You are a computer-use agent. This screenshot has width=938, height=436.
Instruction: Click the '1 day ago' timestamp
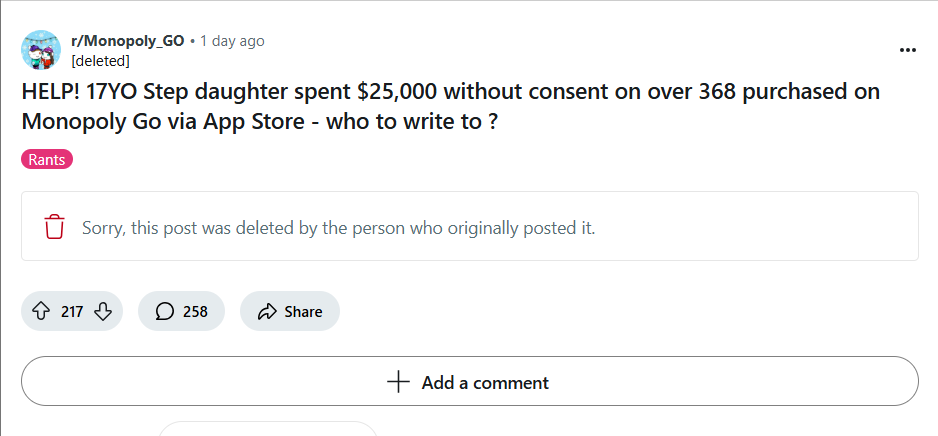232,41
